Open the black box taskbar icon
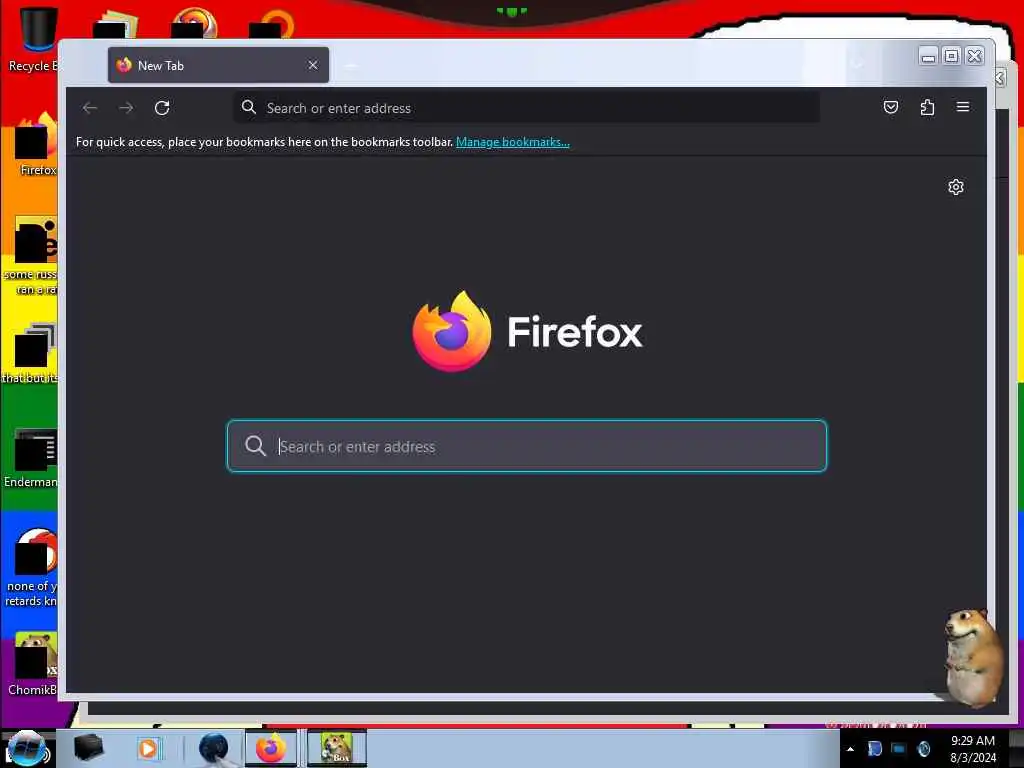Screen dimensions: 1024x768 (88, 748)
